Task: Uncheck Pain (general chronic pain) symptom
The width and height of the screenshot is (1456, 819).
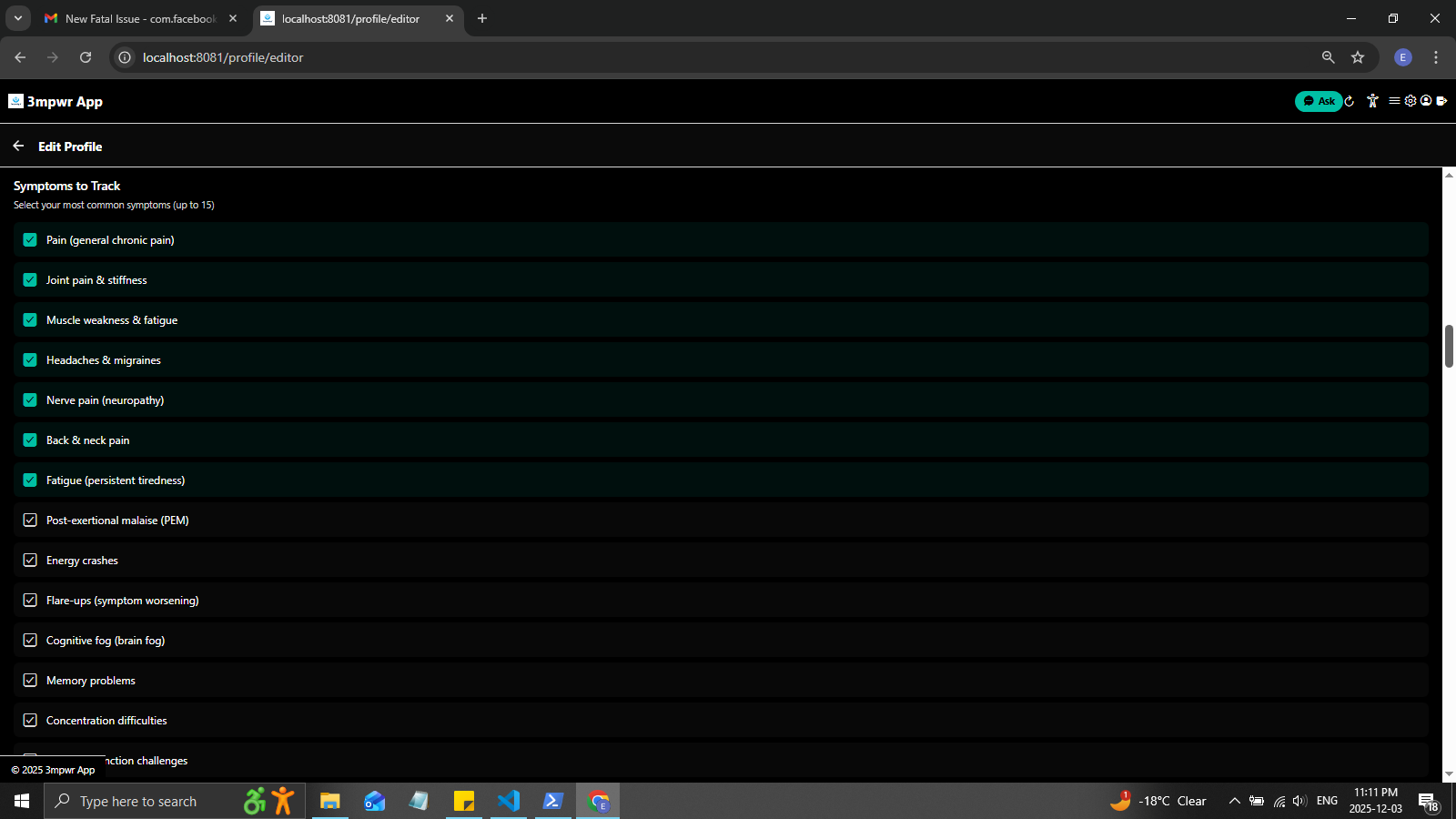Action: pyautogui.click(x=30, y=240)
